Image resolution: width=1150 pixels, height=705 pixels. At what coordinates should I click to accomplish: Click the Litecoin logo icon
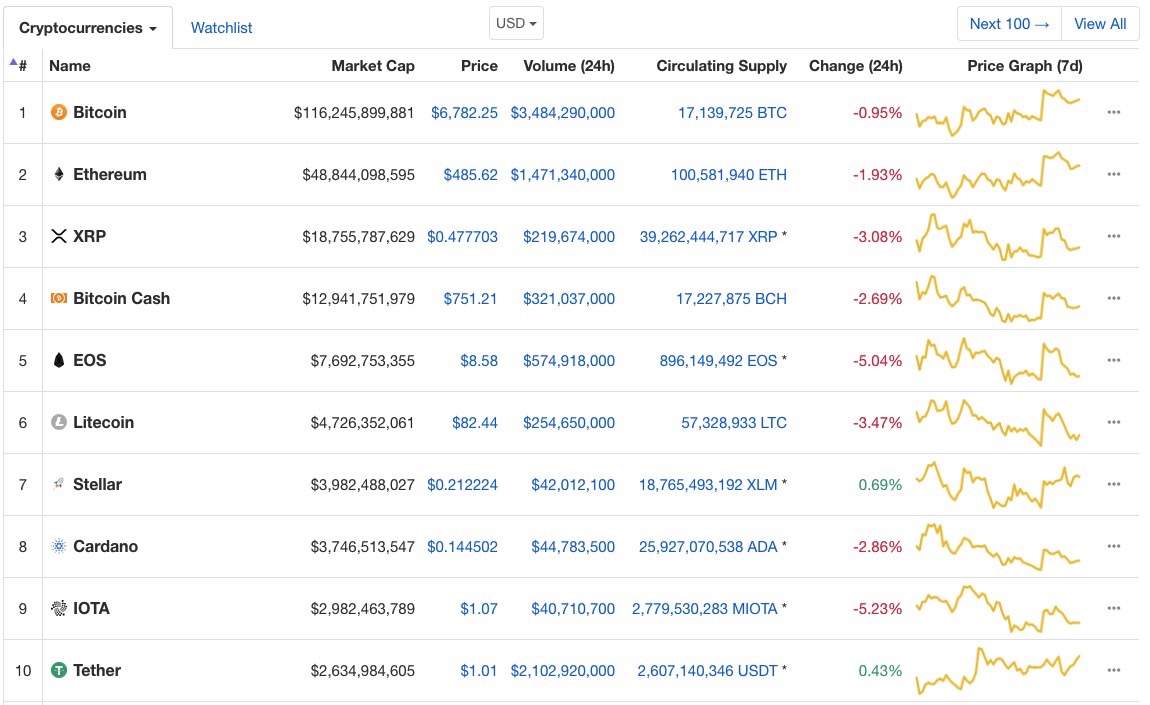[x=59, y=422]
